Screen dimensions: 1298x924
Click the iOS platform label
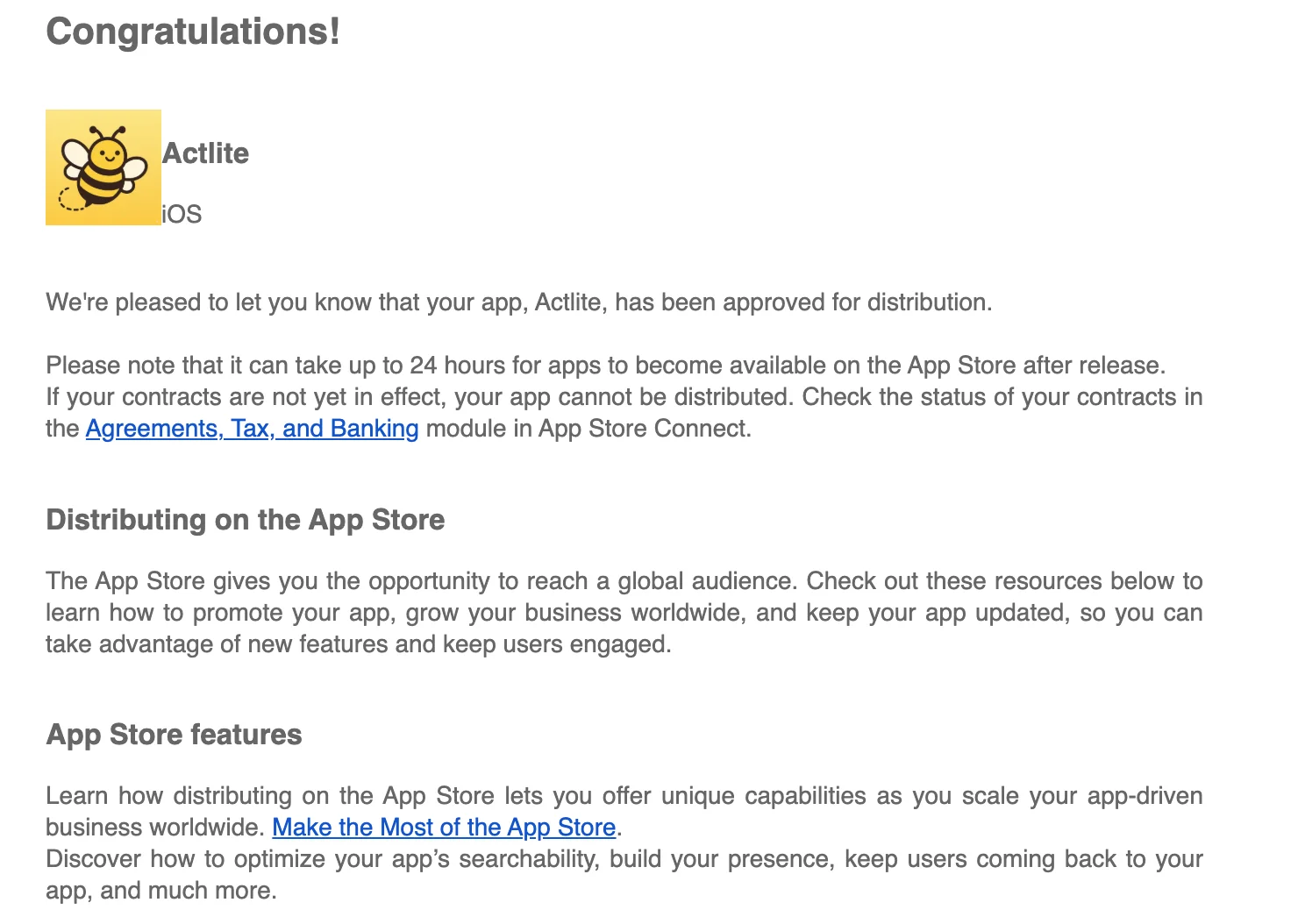[182, 215]
